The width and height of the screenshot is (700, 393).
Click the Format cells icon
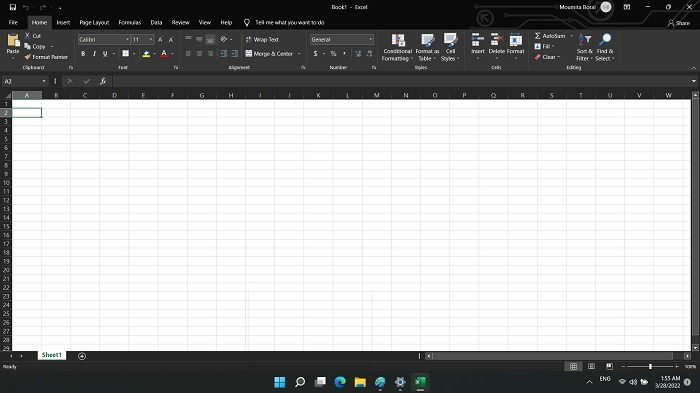pyautogui.click(x=516, y=40)
